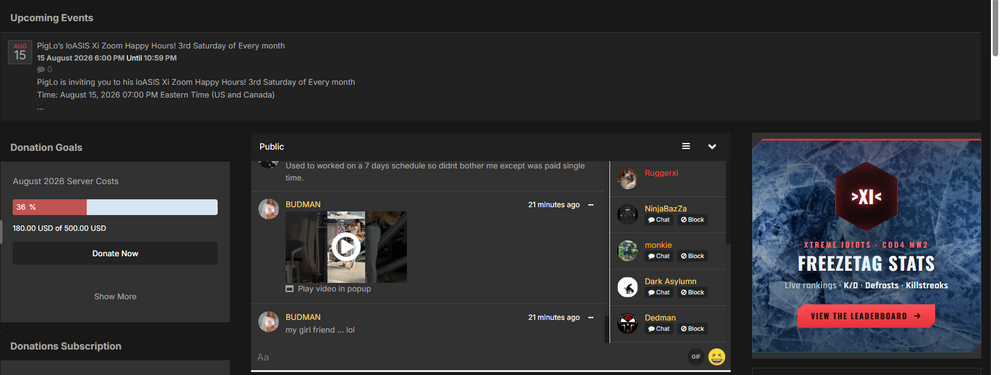Block user NinjaBazZa
Image resolution: width=1000 pixels, height=375 pixels.
pos(692,220)
